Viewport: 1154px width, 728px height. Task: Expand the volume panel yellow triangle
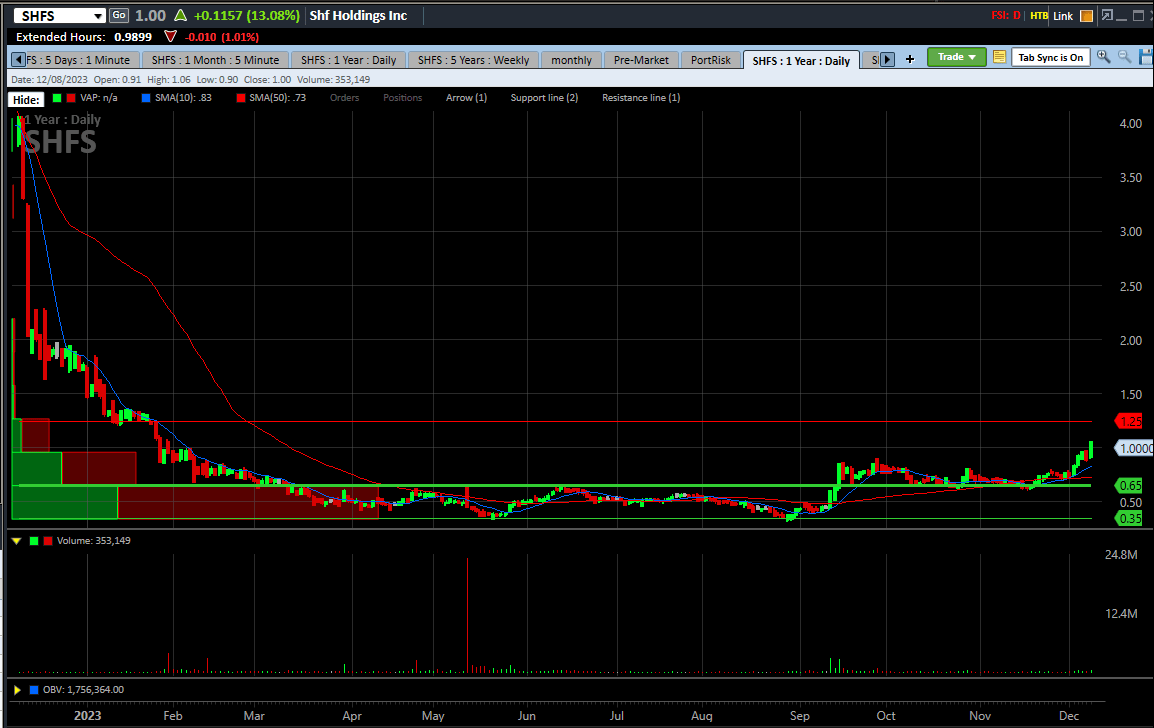click(x=16, y=540)
